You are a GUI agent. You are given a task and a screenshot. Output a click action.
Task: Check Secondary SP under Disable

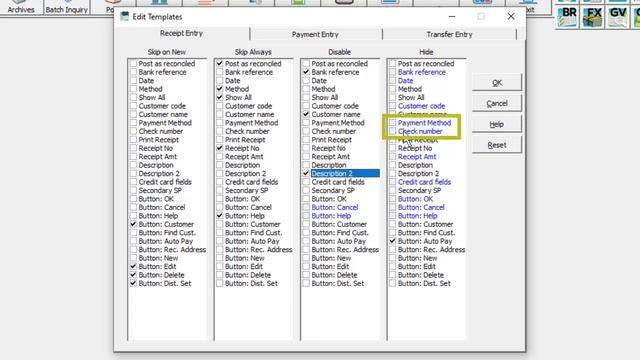click(306, 190)
